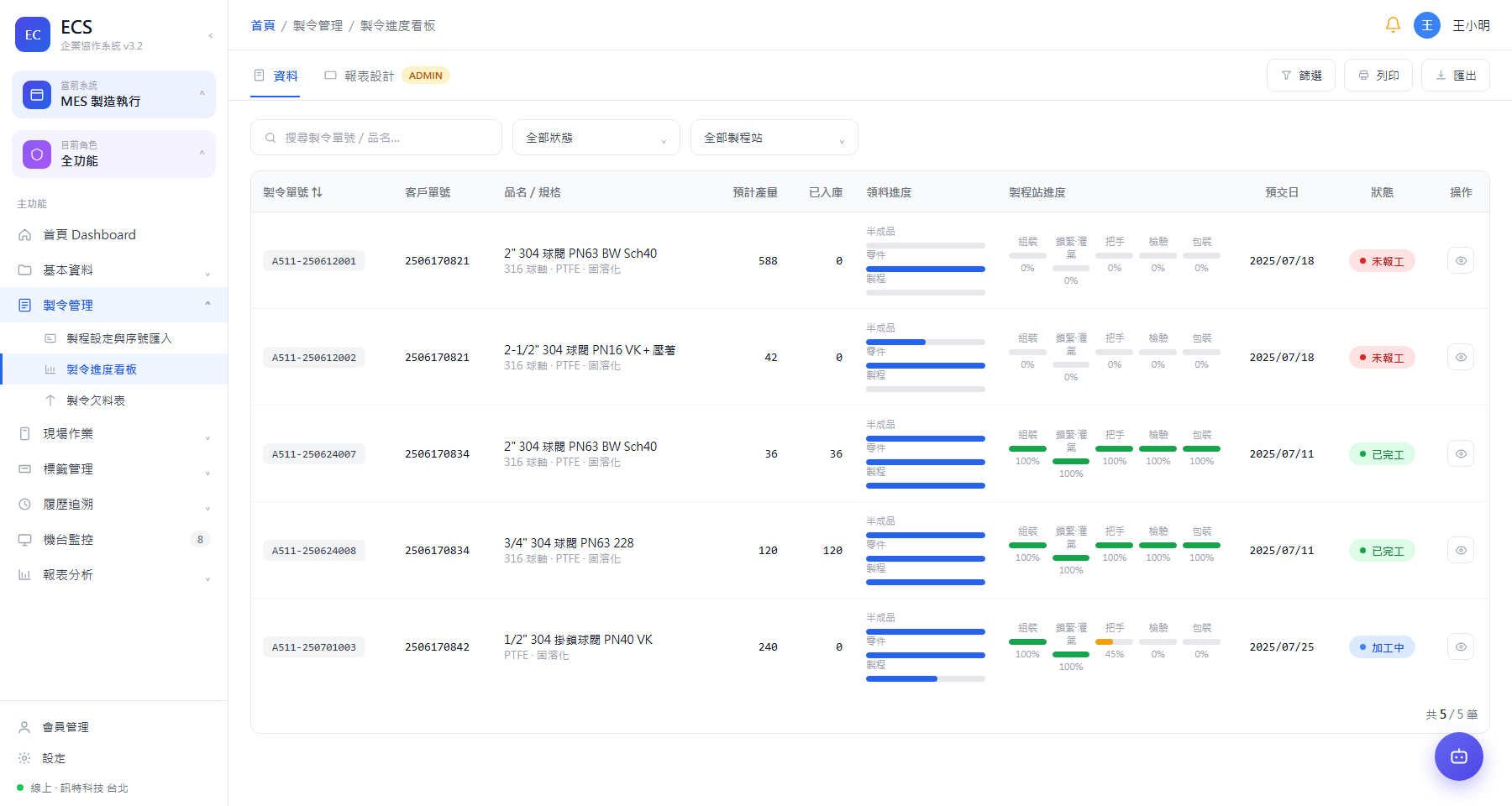This screenshot has height=806, width=1512.
Task: Go to 首頁 in the breadcrumb
Action: (x=263, y=26)
